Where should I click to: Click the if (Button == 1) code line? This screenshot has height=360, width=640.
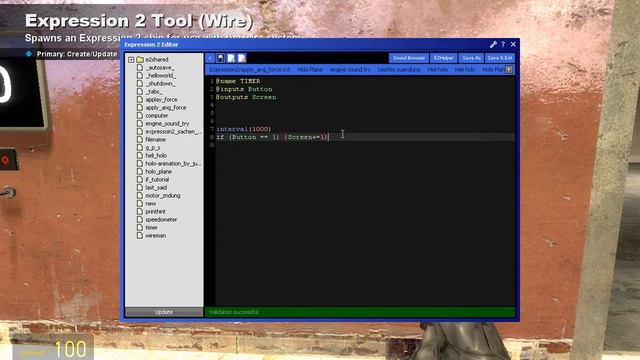coord(272,137)
